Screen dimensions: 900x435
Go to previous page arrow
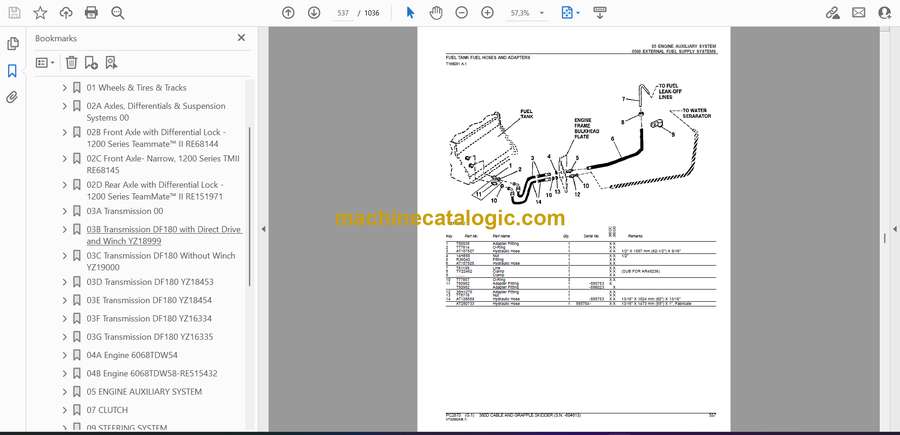click(x=288, y=13)
